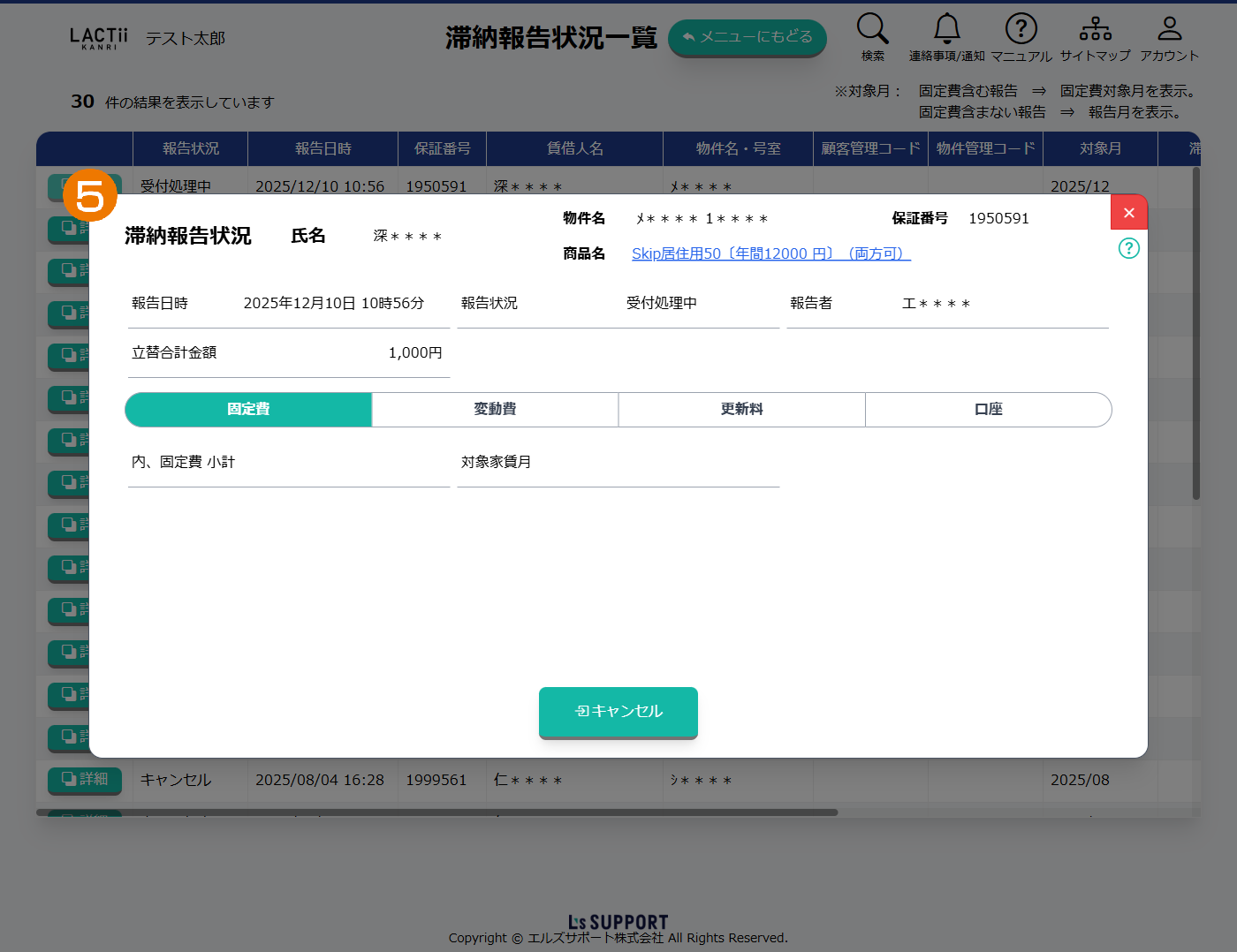This screenshot has width=1237, height=952.
Task: Switch to the 更新料 tab
Action: point(741,410)
